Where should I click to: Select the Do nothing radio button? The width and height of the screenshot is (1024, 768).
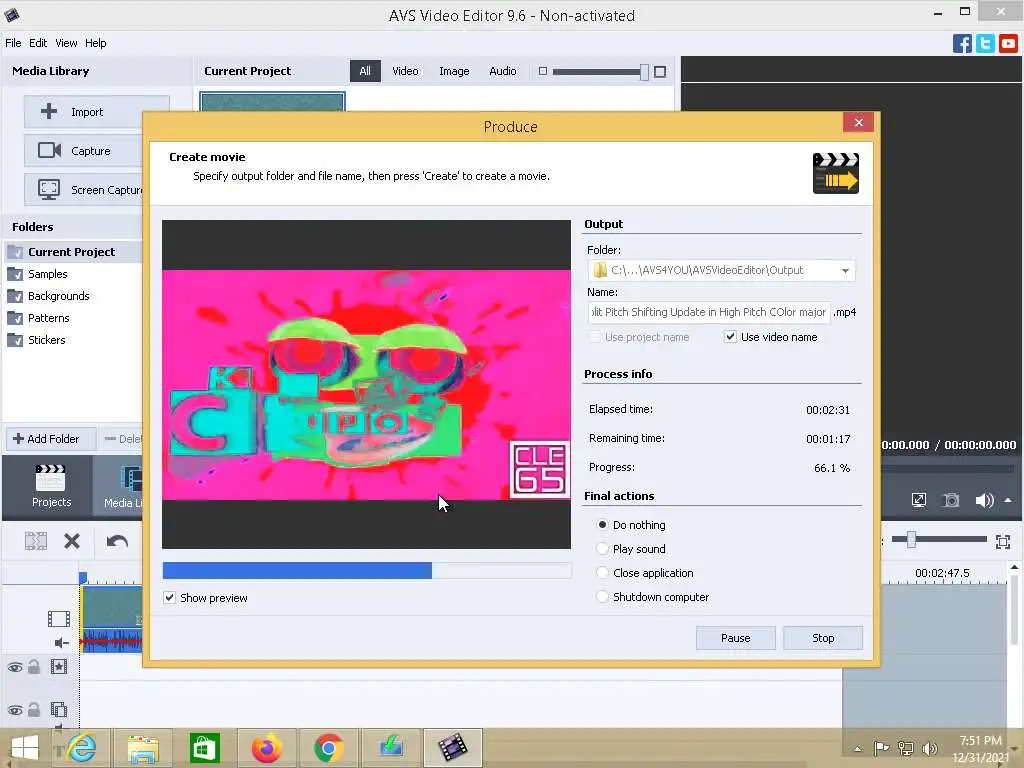(x=602, y=524)
